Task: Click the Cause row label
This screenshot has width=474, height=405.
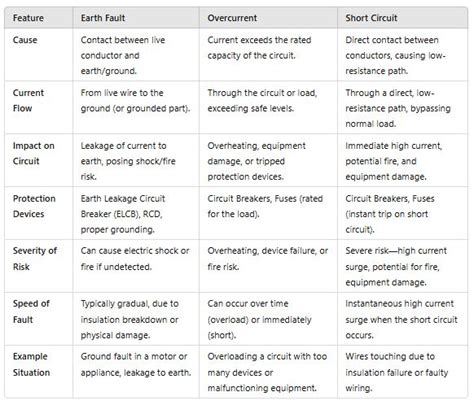Action: pos(25,40)
